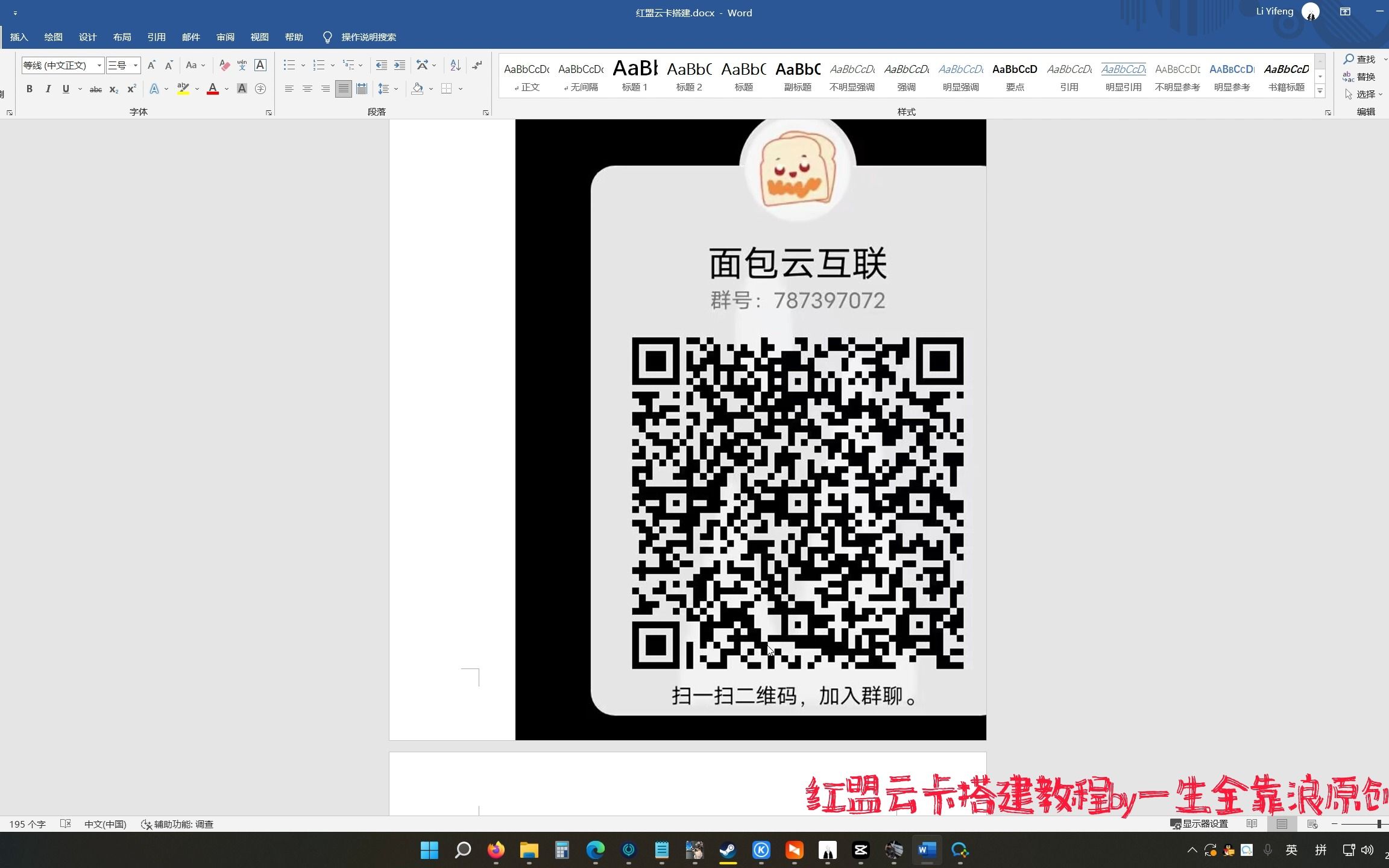Image resolution: width=1389 pixels, height=868 pixels.
Task: Open the 布局 ribbon tab
Action: click(122, 37)
